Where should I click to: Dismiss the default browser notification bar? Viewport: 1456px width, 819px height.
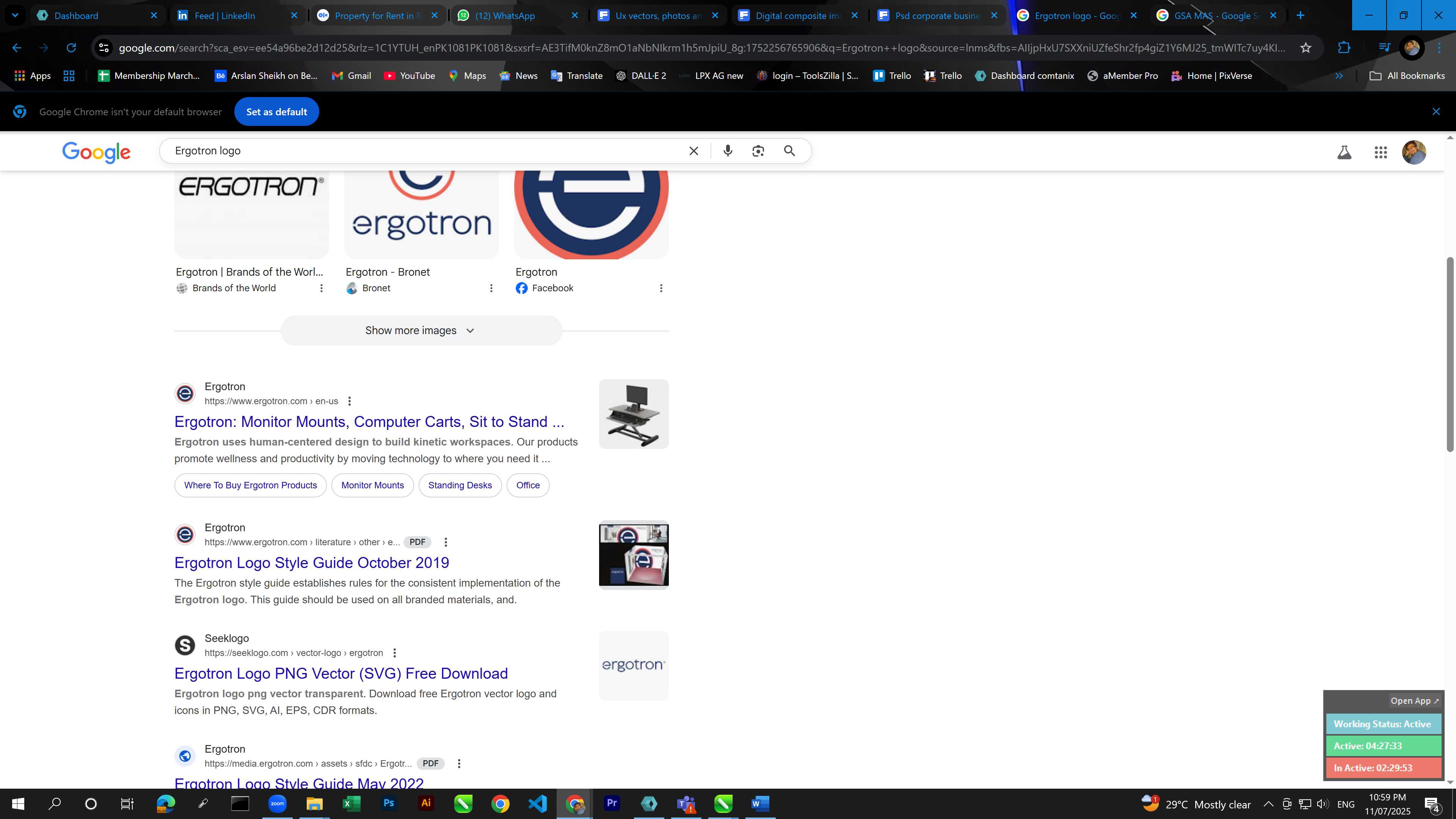click(x=1436, y=112)
